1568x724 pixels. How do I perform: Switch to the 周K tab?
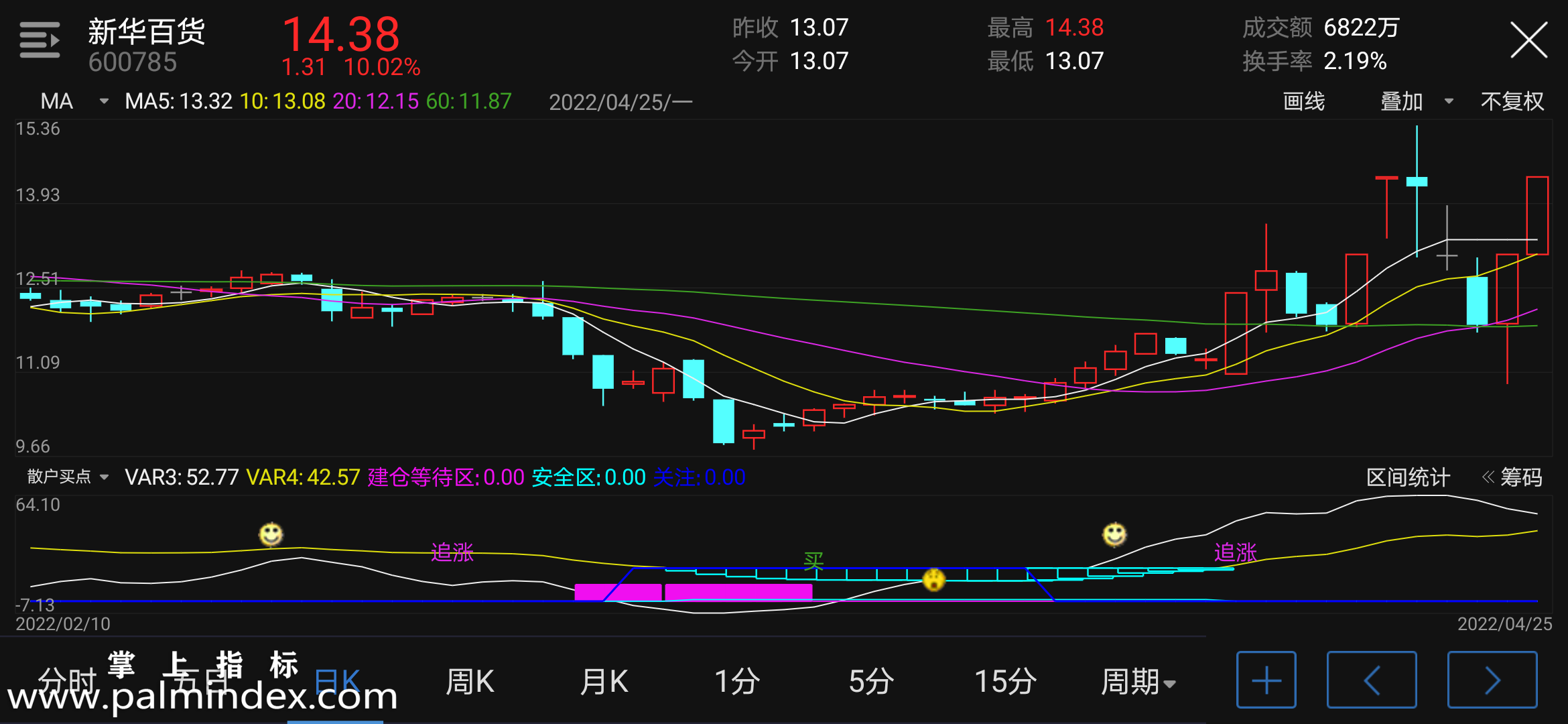point(470,682)
